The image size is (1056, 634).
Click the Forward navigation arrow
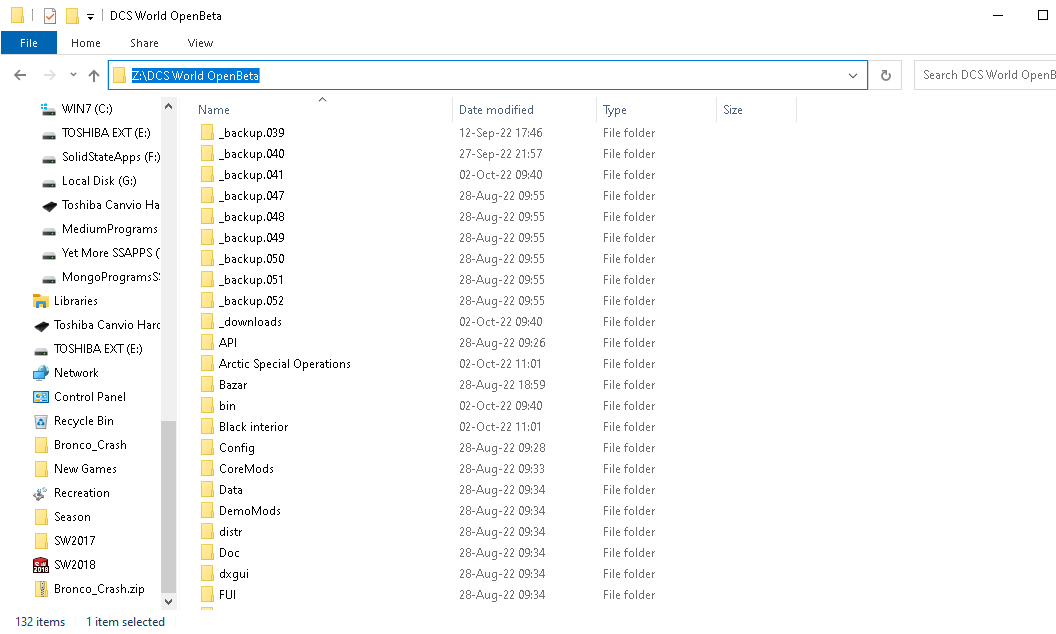(49, 75)
